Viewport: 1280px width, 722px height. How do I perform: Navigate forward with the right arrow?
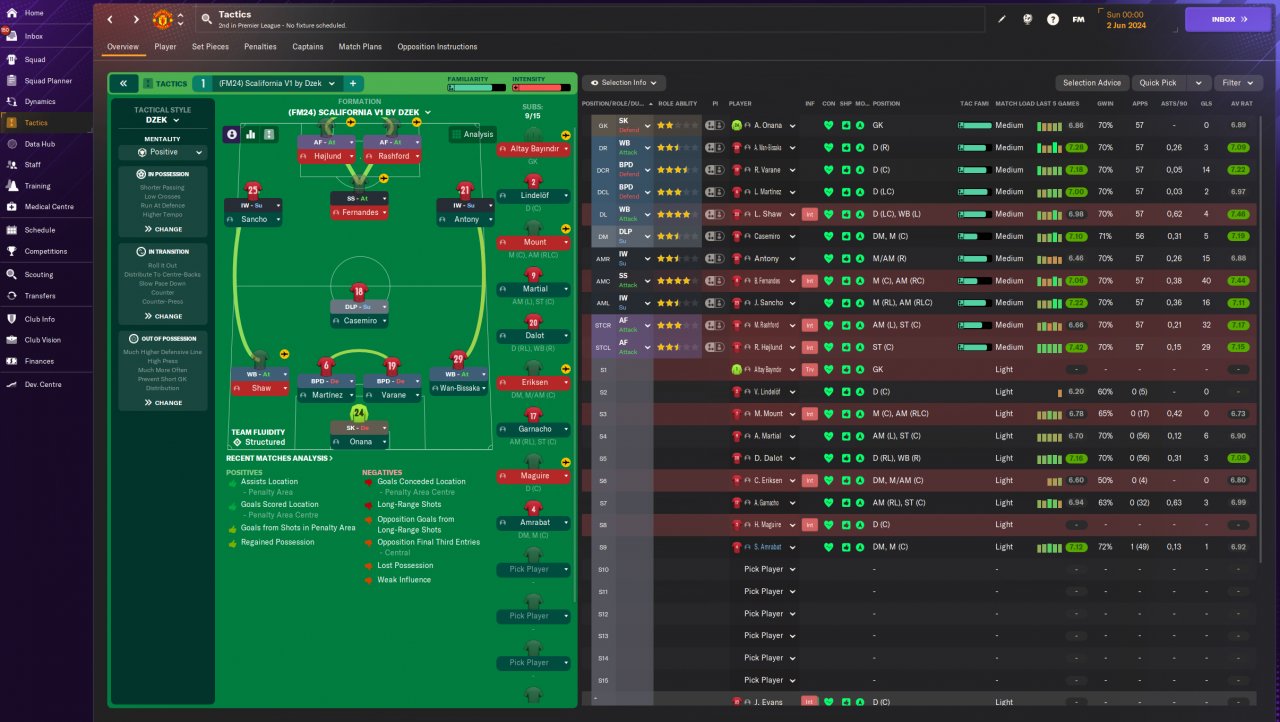[x=137, y=19]
